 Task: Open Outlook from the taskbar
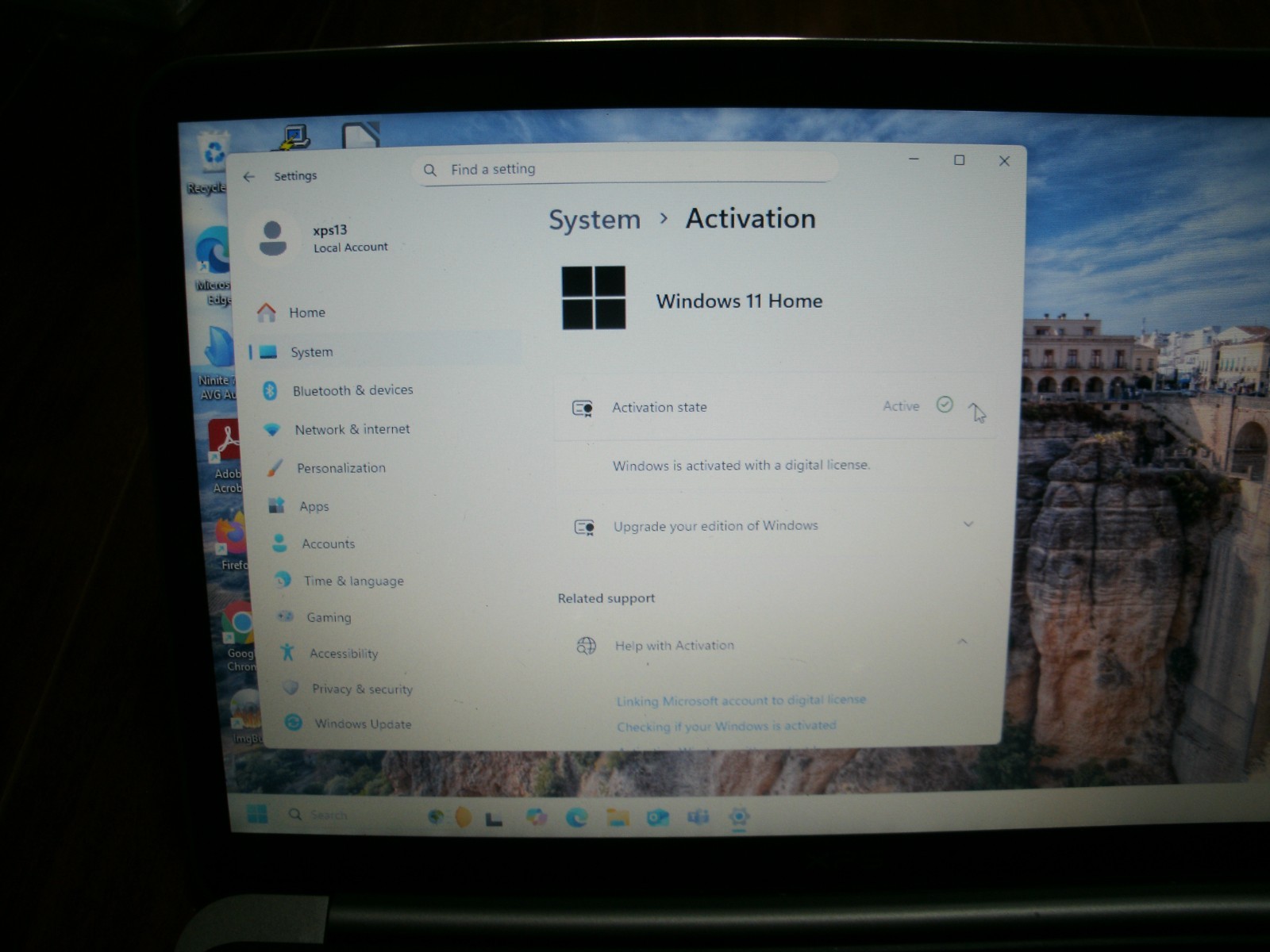[657, 817]
